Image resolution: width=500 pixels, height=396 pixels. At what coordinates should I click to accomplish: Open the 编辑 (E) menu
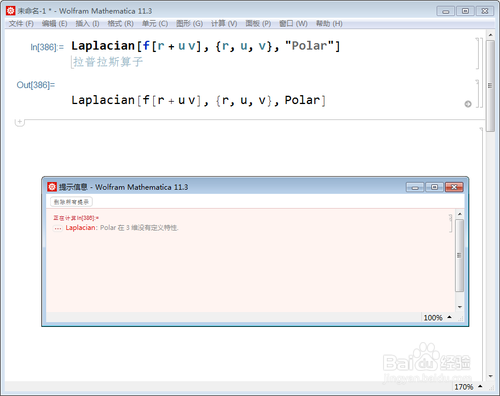(54, 24)
